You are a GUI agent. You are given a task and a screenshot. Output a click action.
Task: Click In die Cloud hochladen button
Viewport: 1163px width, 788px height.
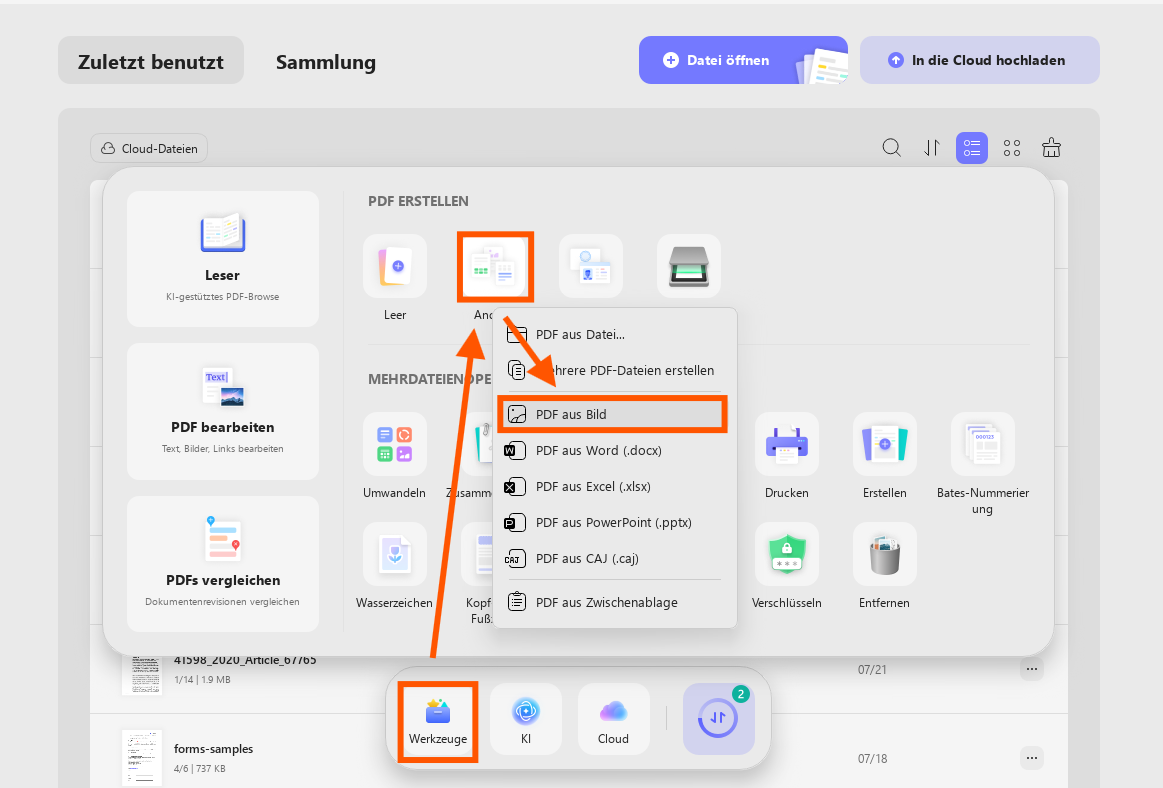[x=980, y=60]
